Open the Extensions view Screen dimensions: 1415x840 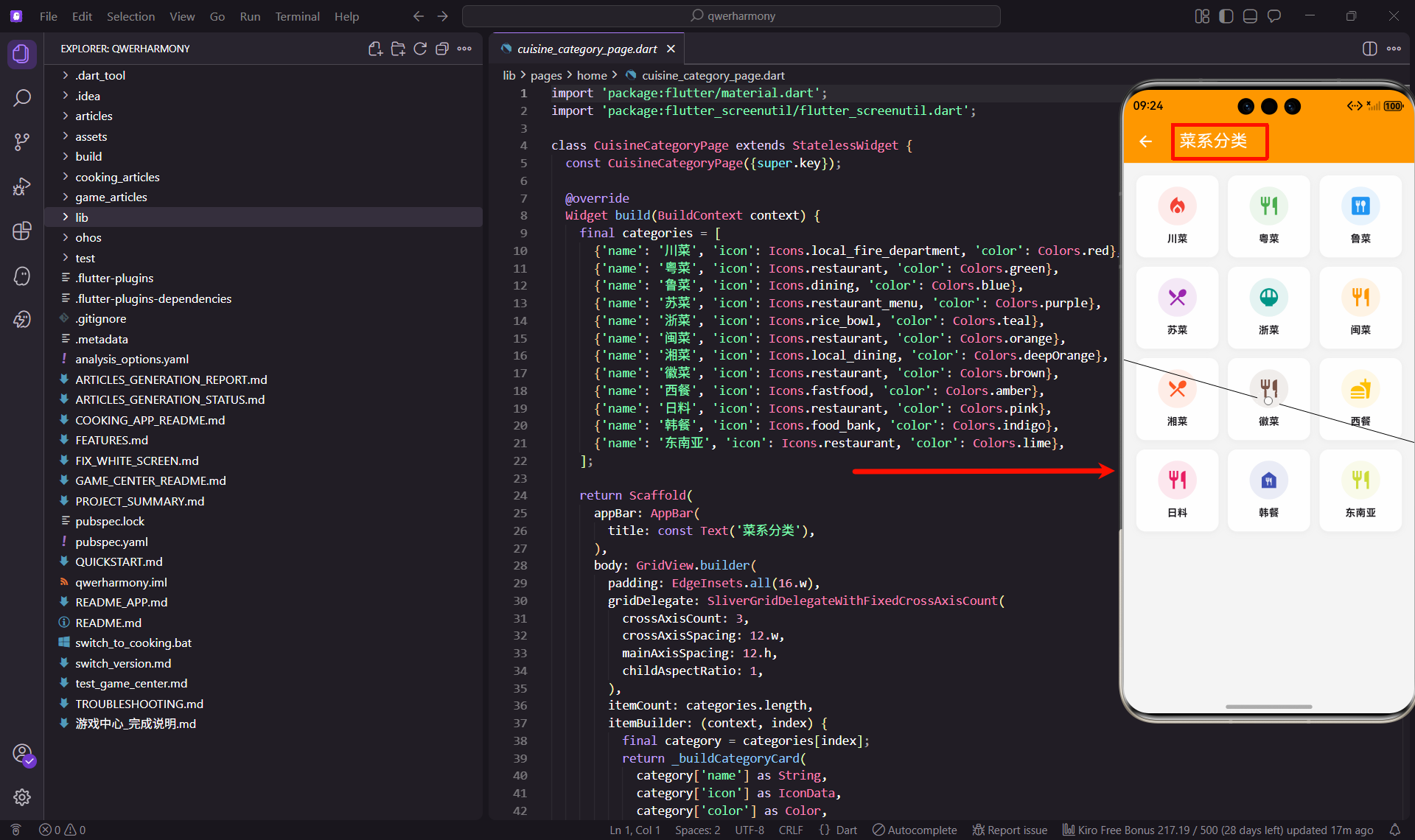coord(22,231)
